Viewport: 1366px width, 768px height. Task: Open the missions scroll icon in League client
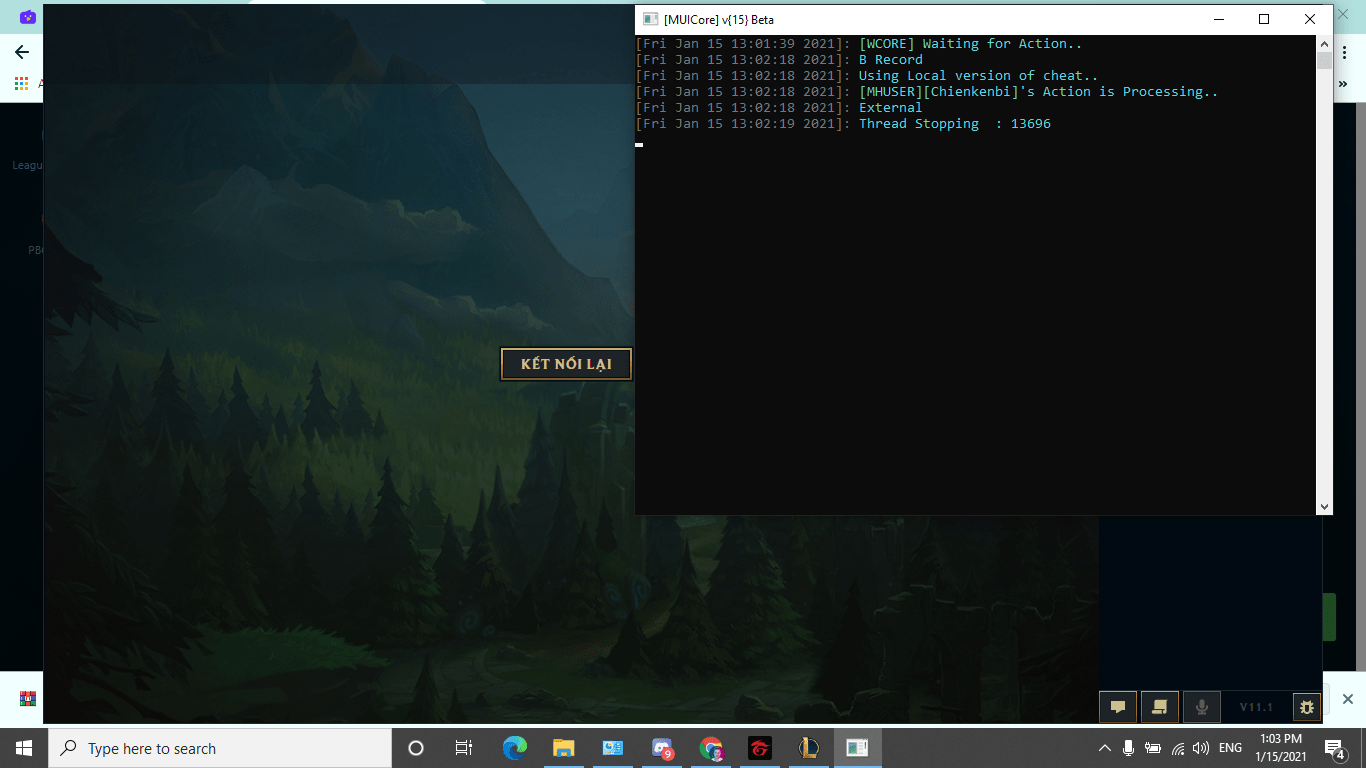point(1160,707)
